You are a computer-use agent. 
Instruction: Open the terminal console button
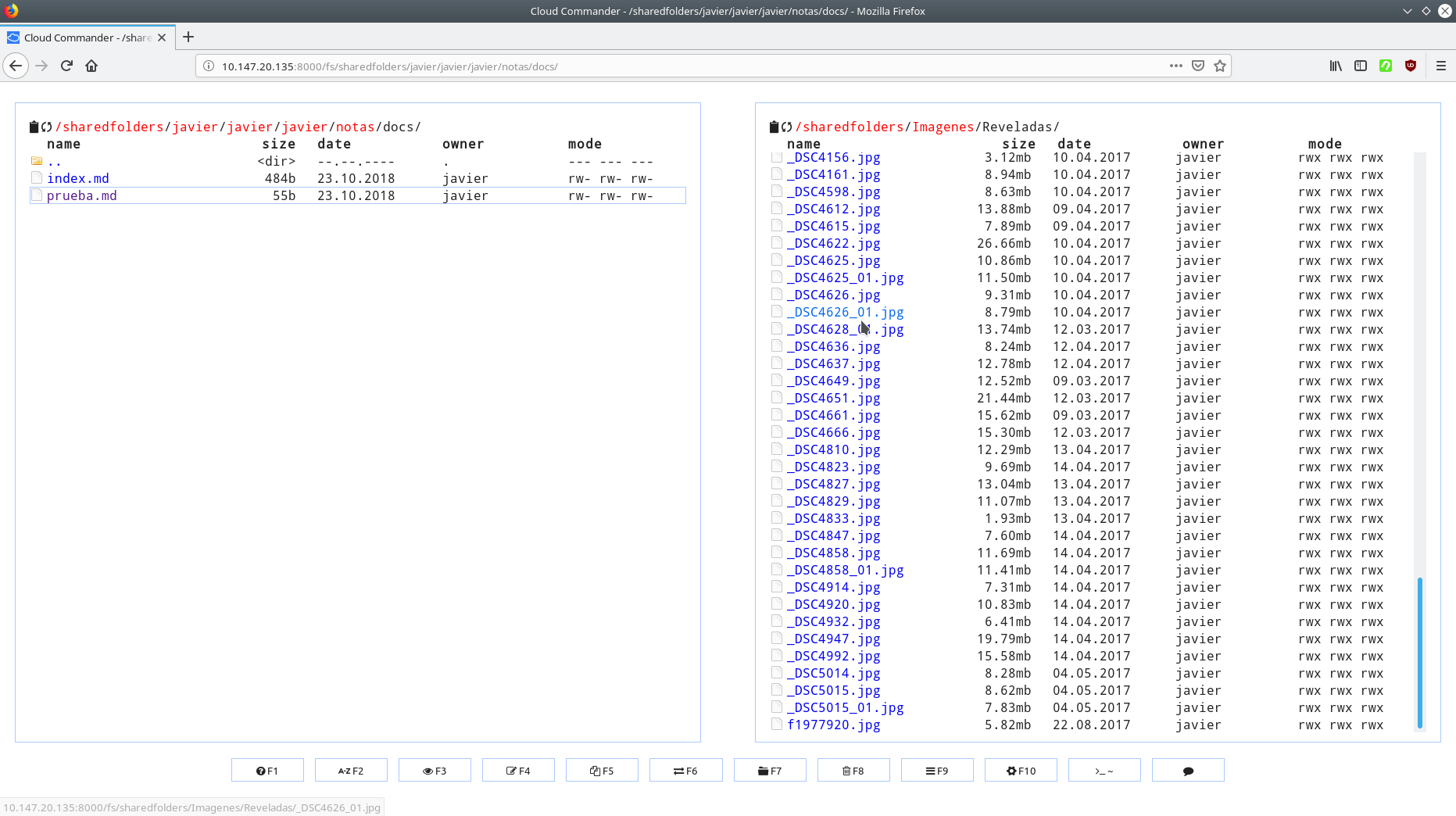pyautogui.click(x=1104, y=771)
